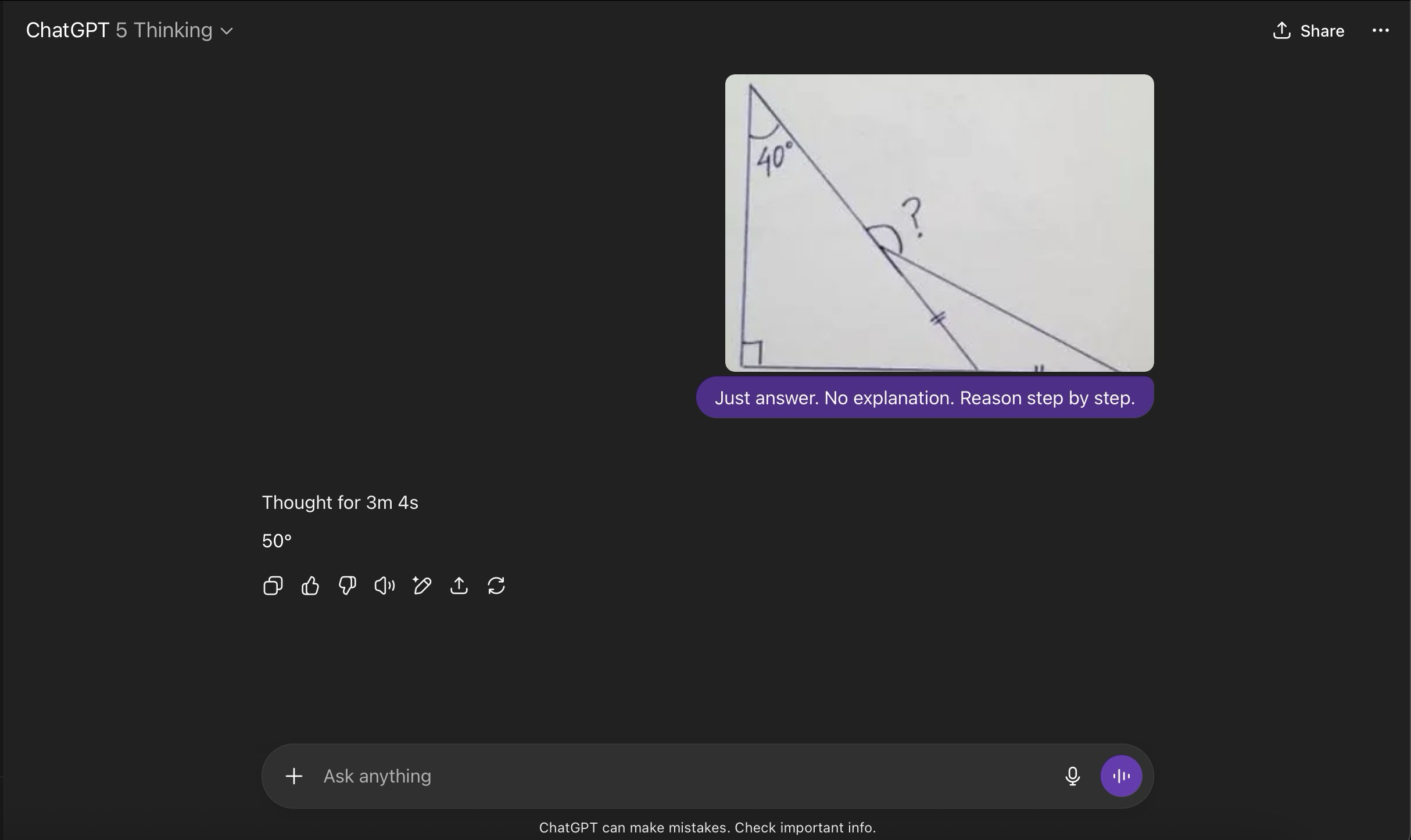Screen dimensions: 1411x840
Task: Select the user's purple message bubble
Action: point(925,398)
